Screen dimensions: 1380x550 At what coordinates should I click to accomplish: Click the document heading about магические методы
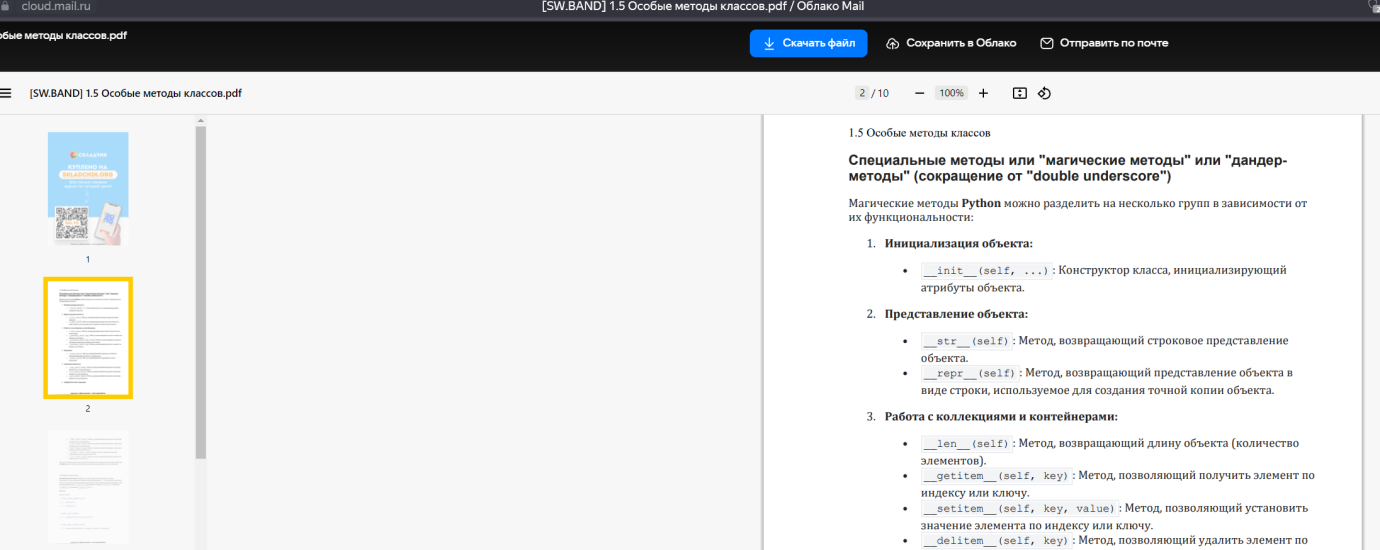pos(1067,168)
